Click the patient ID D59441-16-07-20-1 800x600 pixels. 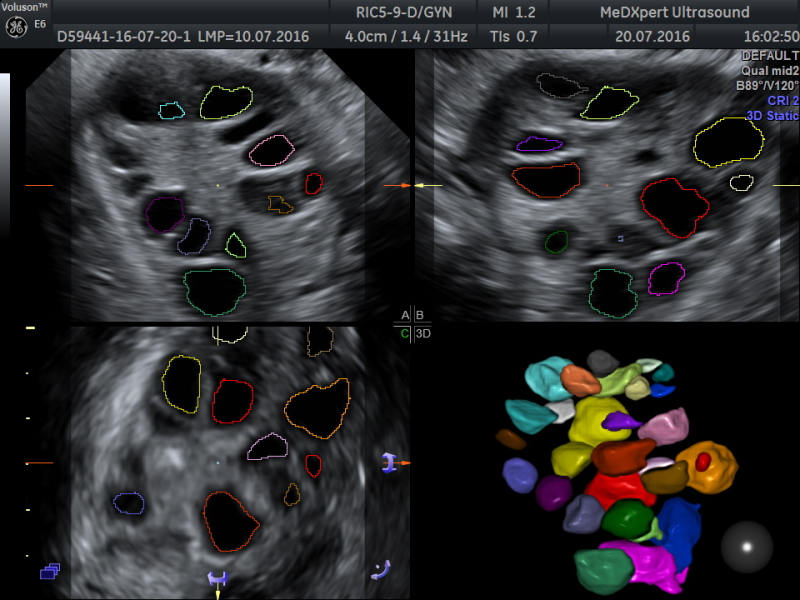(x=124, y=36)
